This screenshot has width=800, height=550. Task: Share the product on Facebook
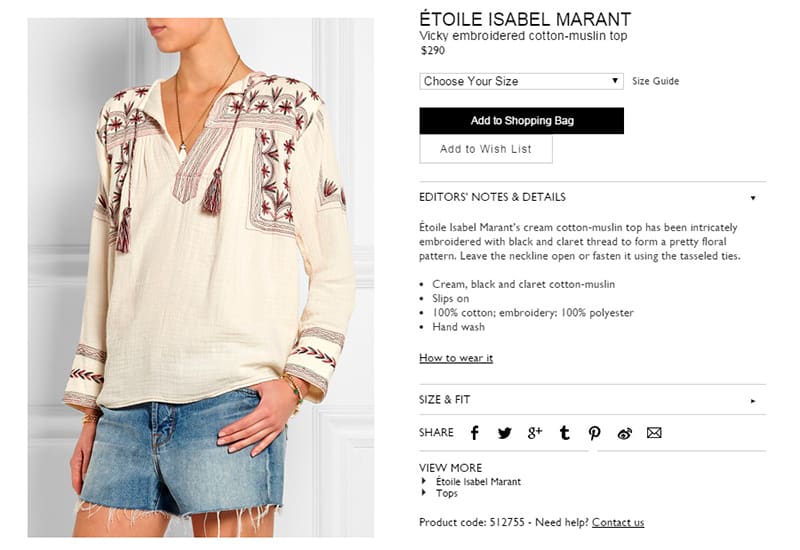coord(474,433)
